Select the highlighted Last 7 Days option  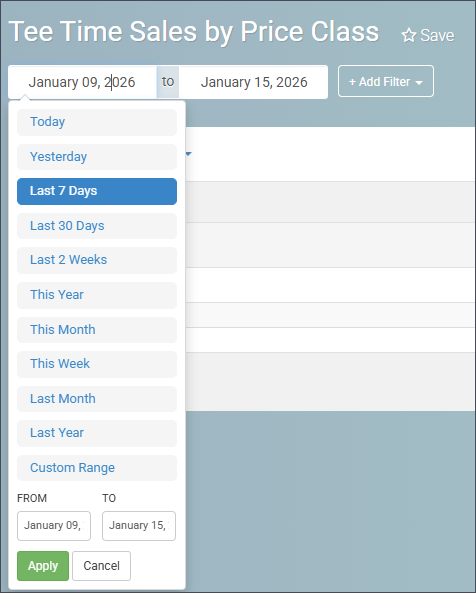(x=97, y=191)
